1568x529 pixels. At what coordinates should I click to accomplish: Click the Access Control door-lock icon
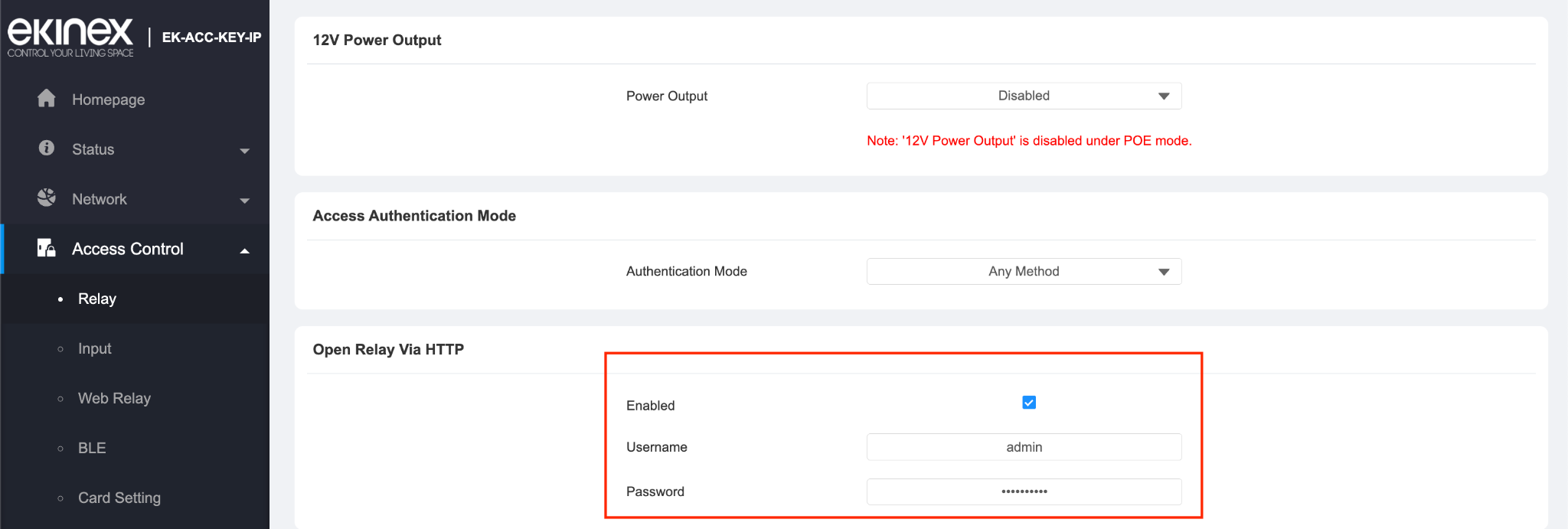click(47, 247)
